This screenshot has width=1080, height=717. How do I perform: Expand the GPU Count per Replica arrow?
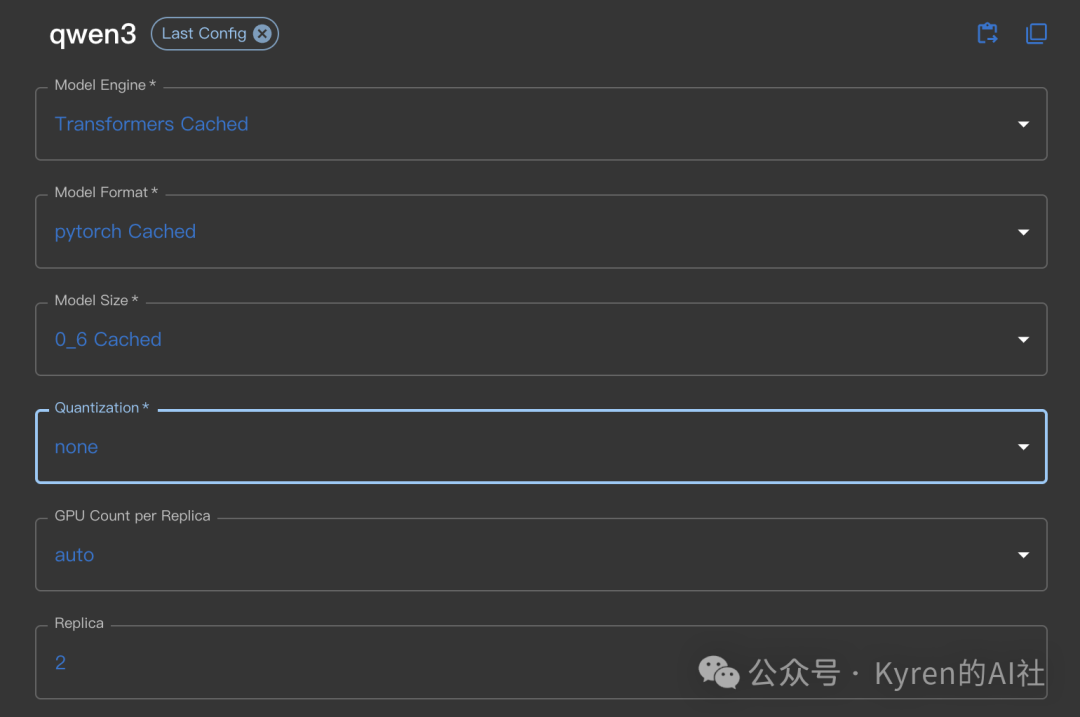pyautogui.click(x=1023, y=555)
